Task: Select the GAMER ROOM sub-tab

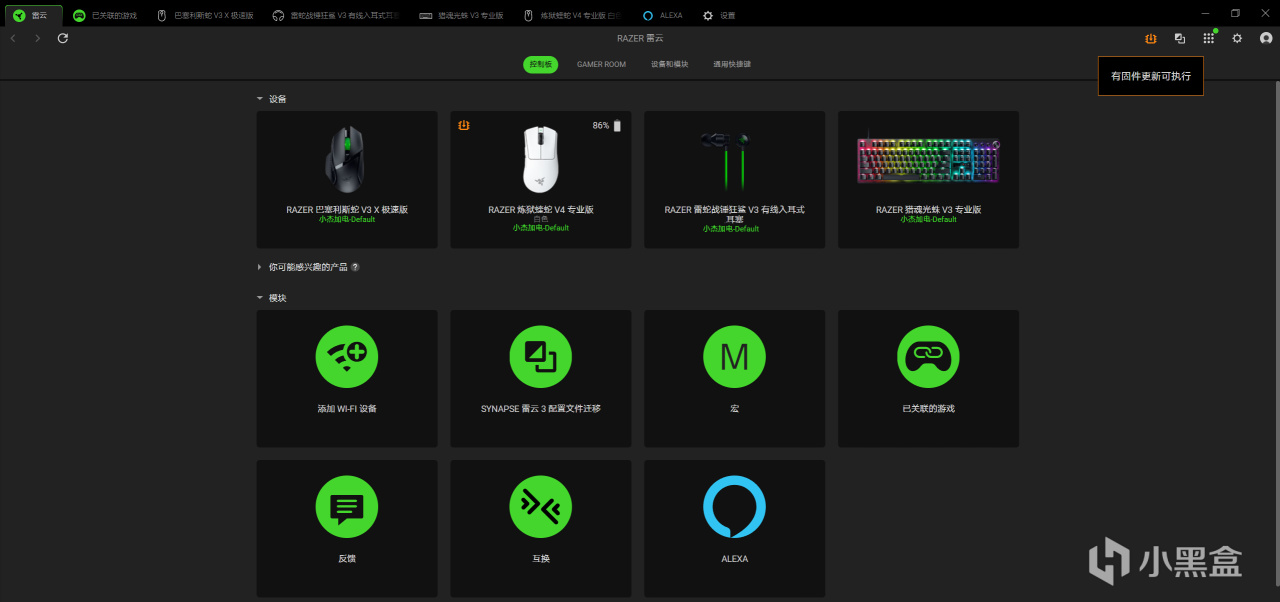Action: click(x=601, y=64)
